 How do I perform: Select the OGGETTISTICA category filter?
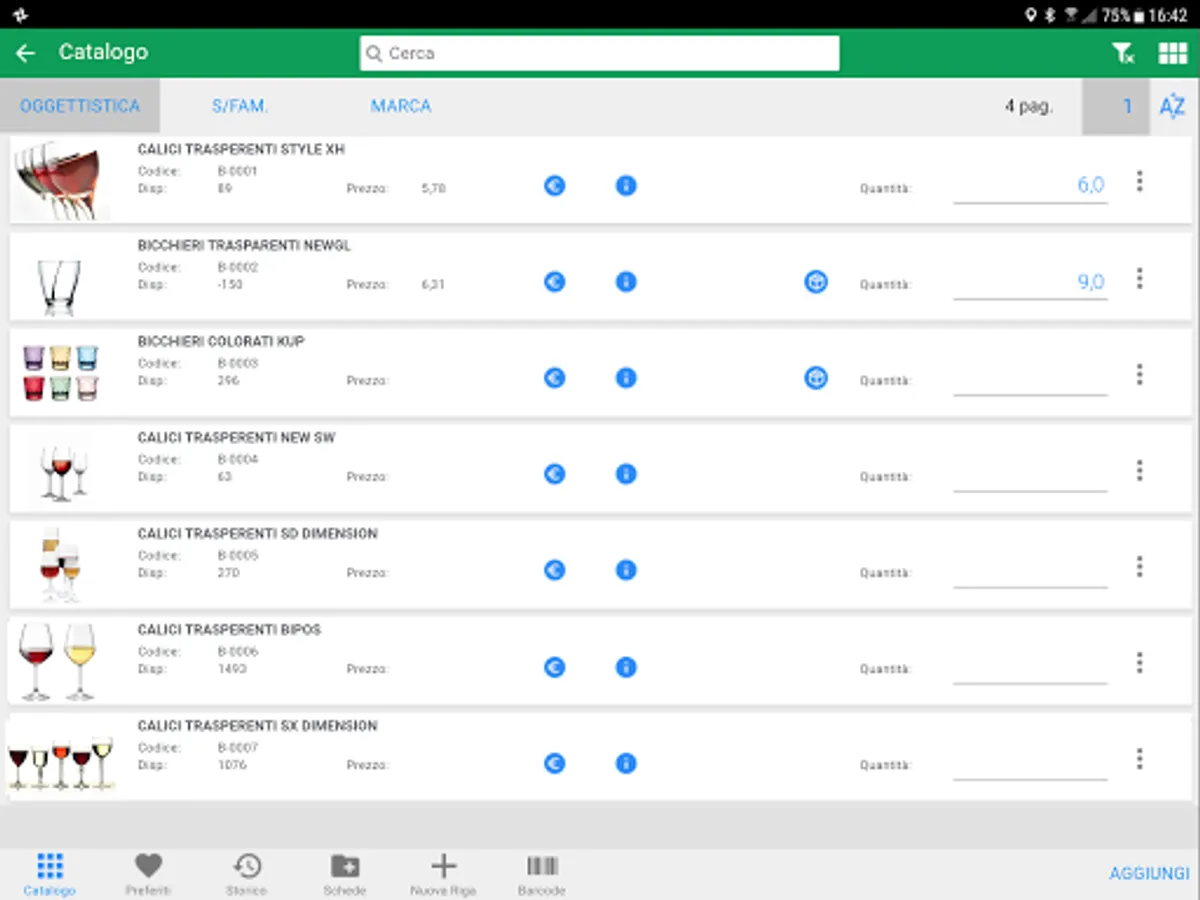tap(80, 106)
